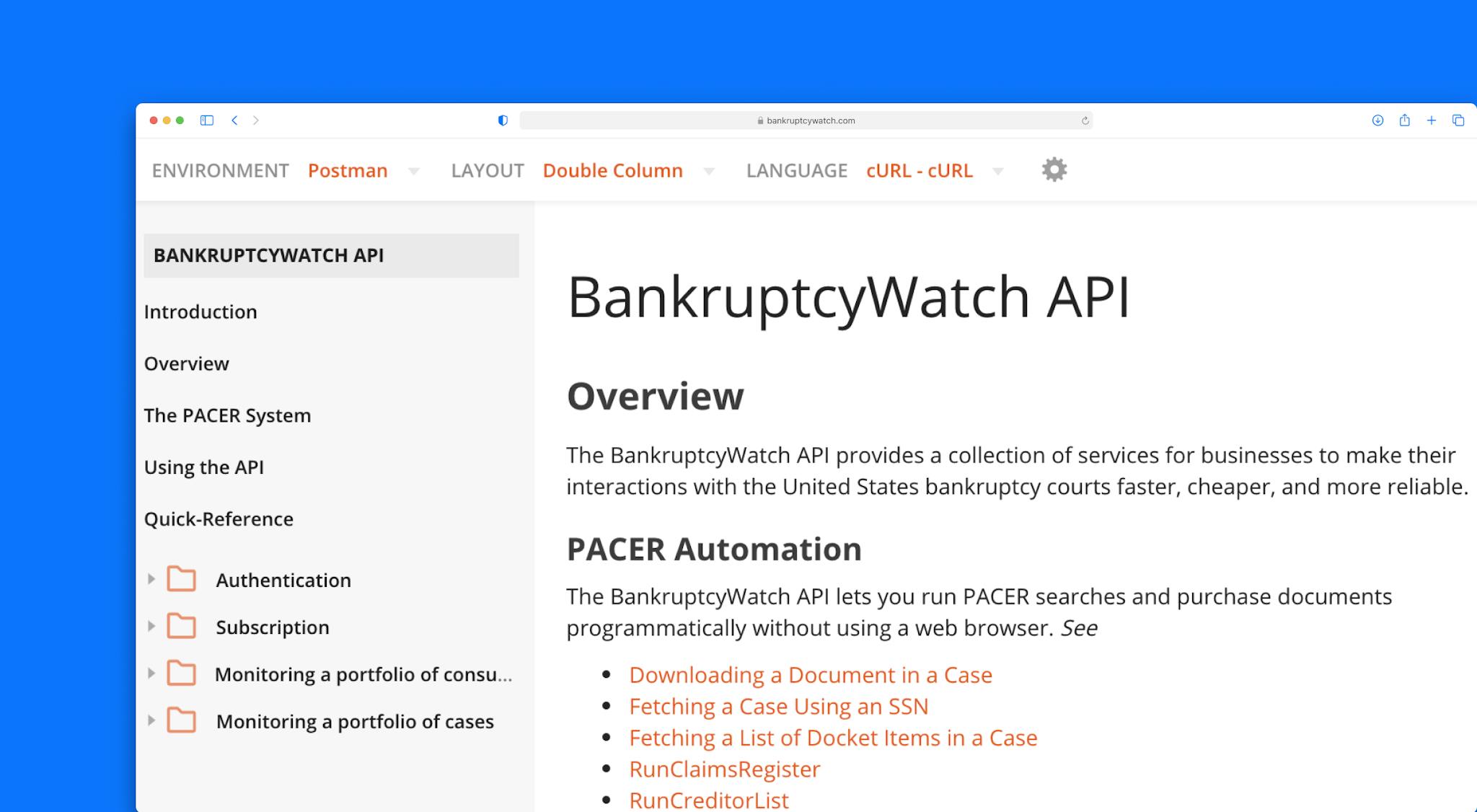
Task: Open the settings gear in the toolbar
Action: tap(1054, 169)
